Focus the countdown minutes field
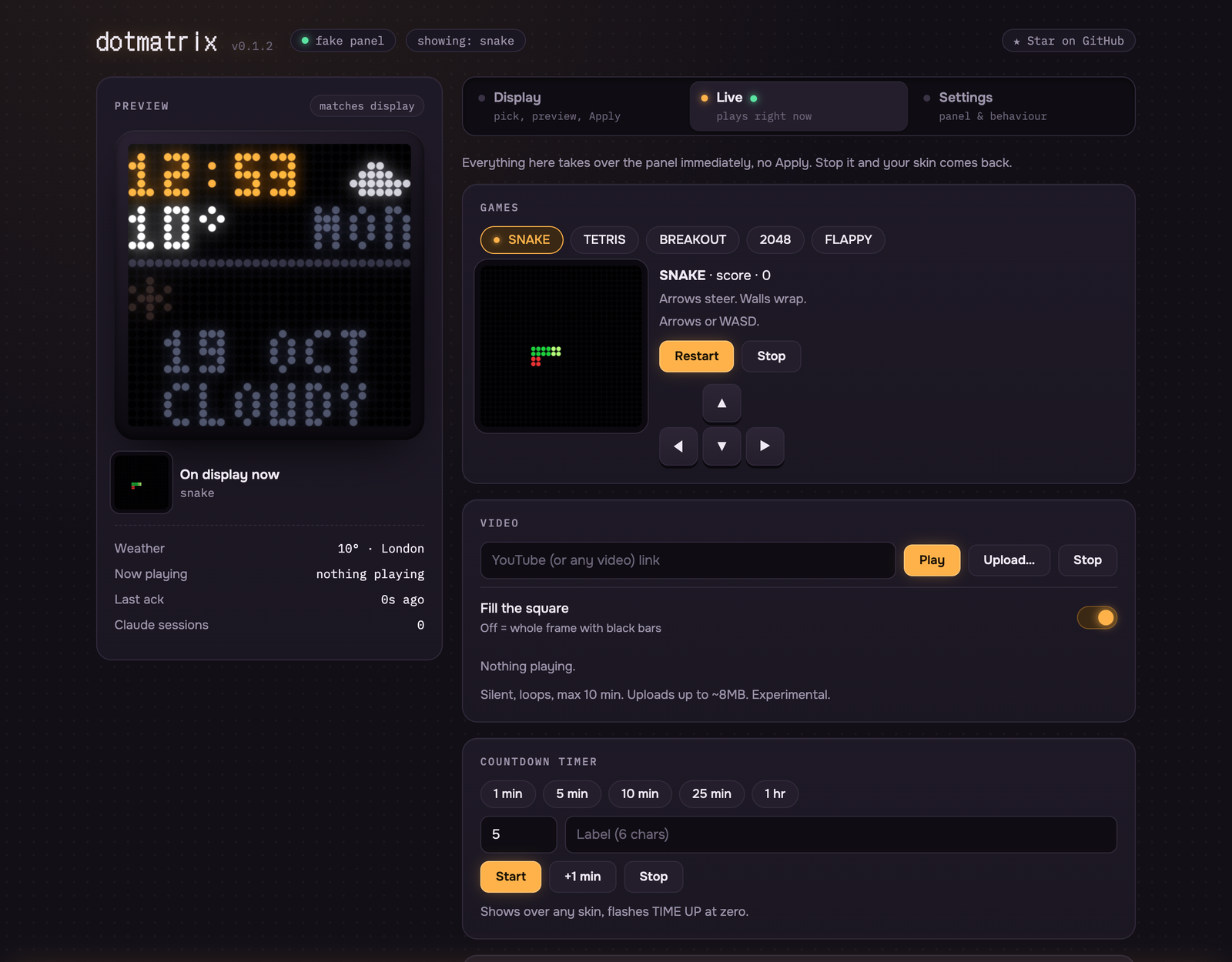This screenshot has width=1232, height=962. (518, 835)
